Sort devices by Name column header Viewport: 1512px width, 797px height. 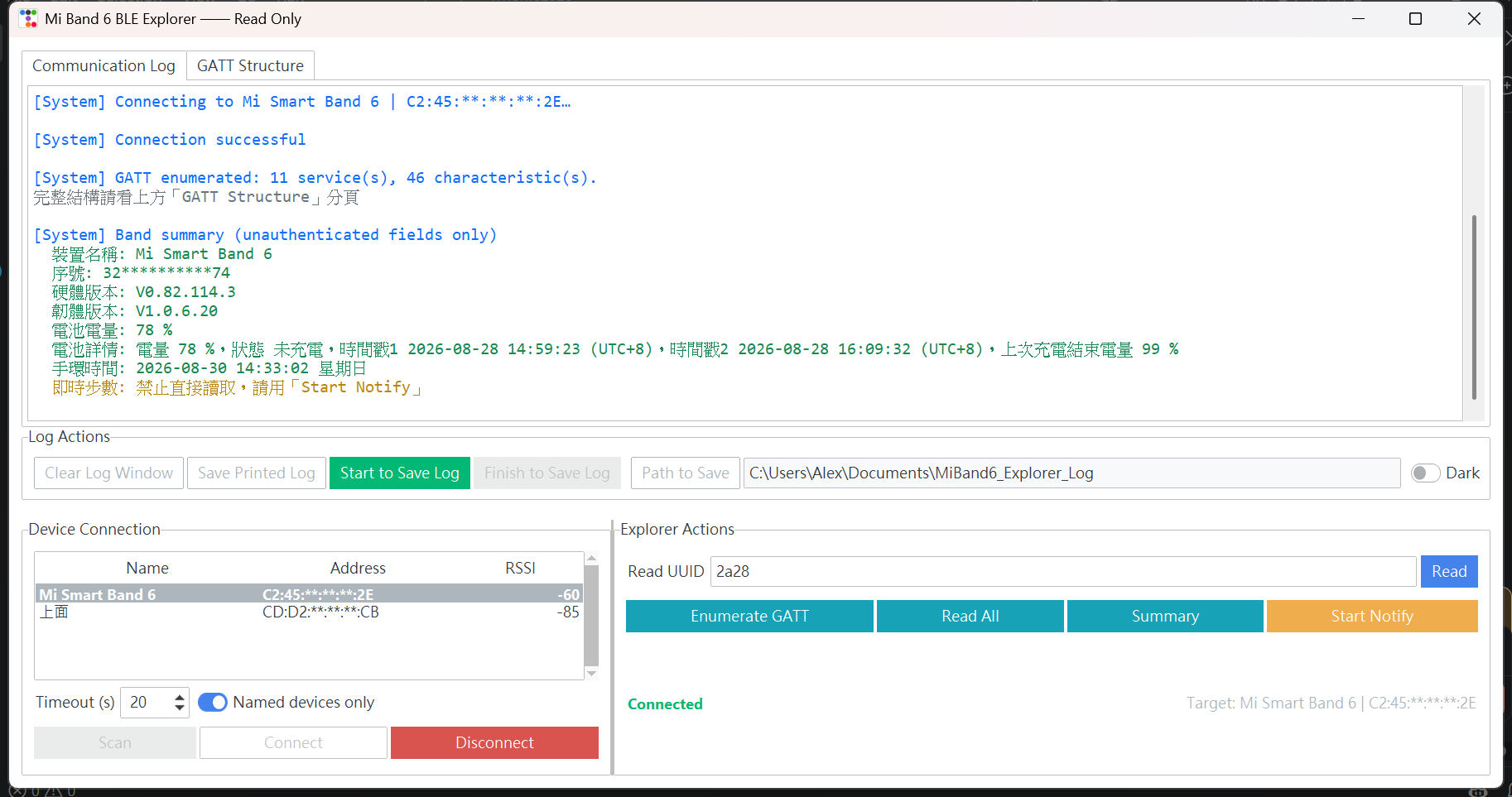147,568
